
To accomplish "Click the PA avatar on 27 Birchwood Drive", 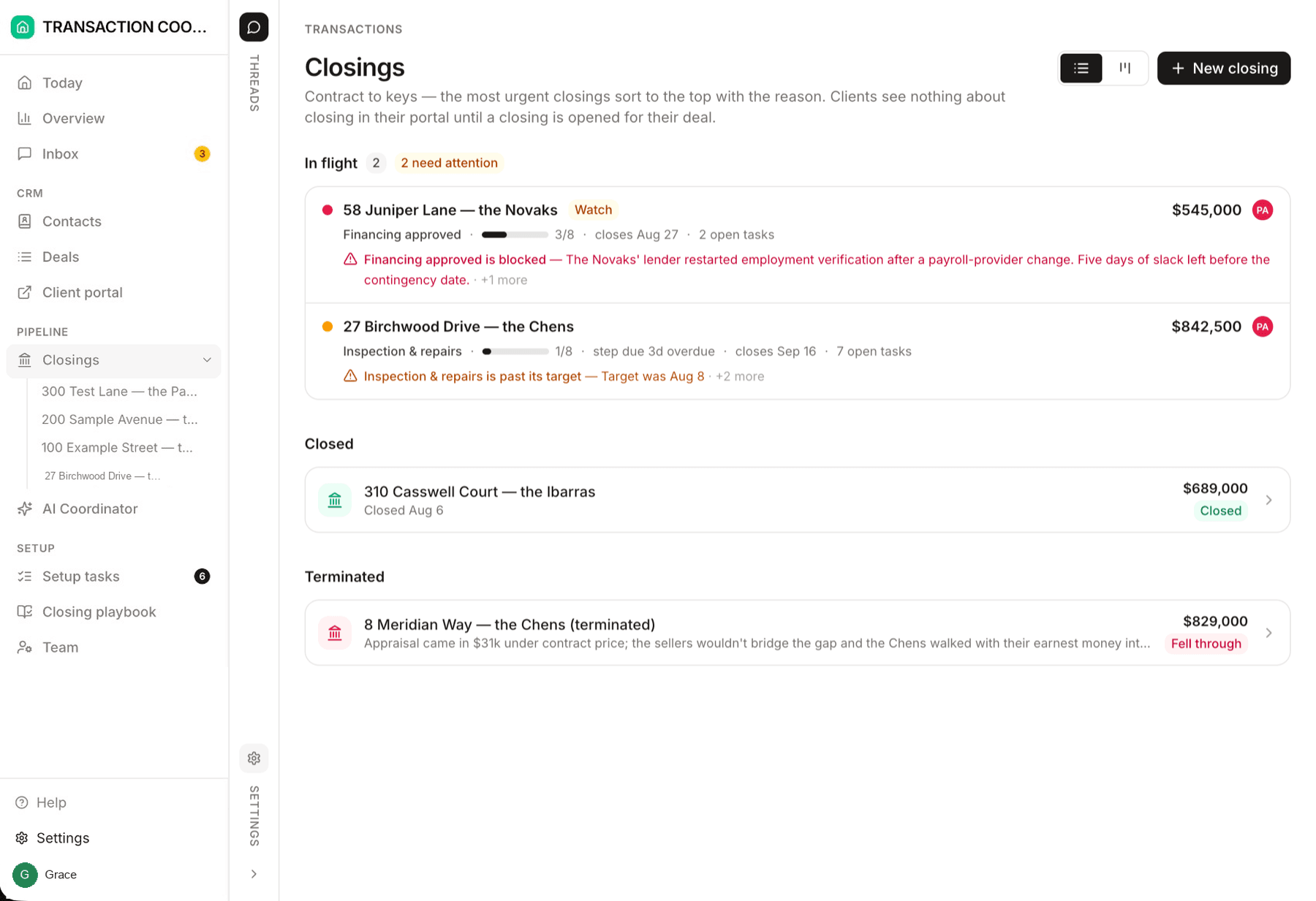I will click(1263, 327).
